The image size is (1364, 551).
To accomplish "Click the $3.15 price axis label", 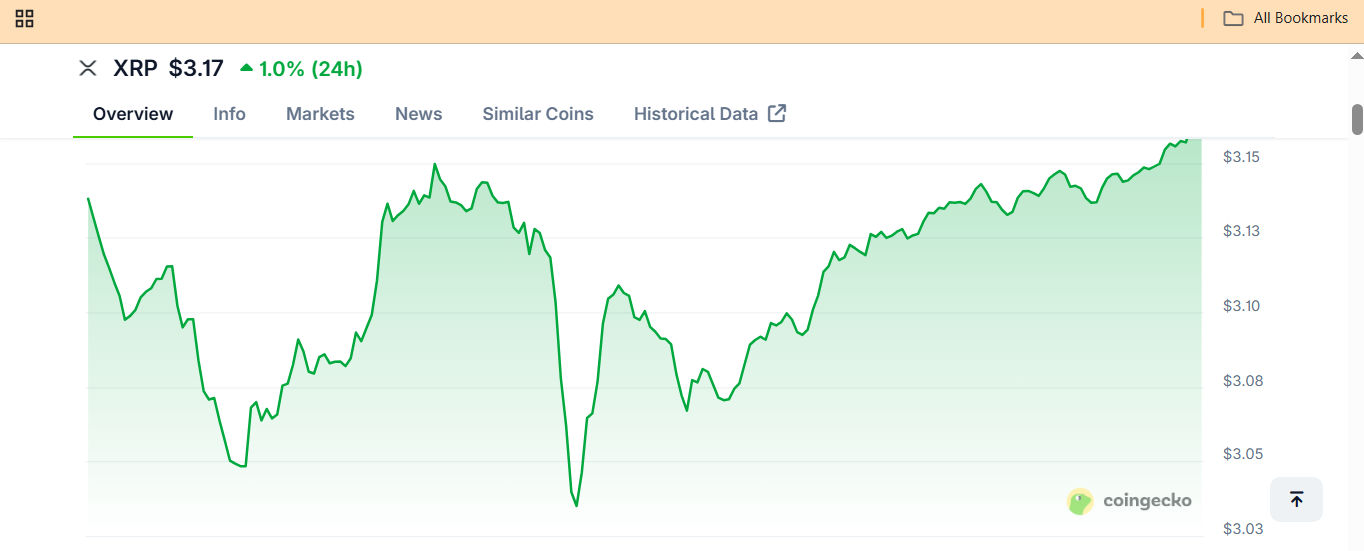I will tap(1241, 157).
